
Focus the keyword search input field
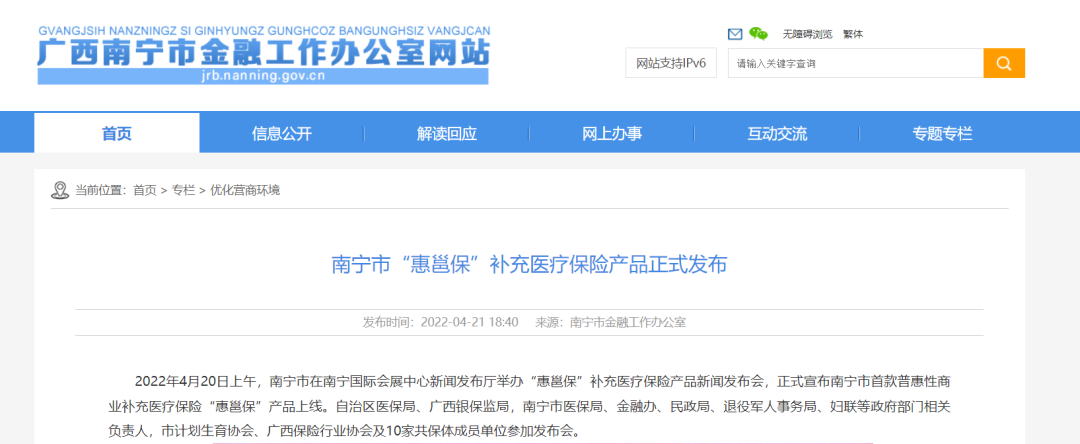pos(855,63)
